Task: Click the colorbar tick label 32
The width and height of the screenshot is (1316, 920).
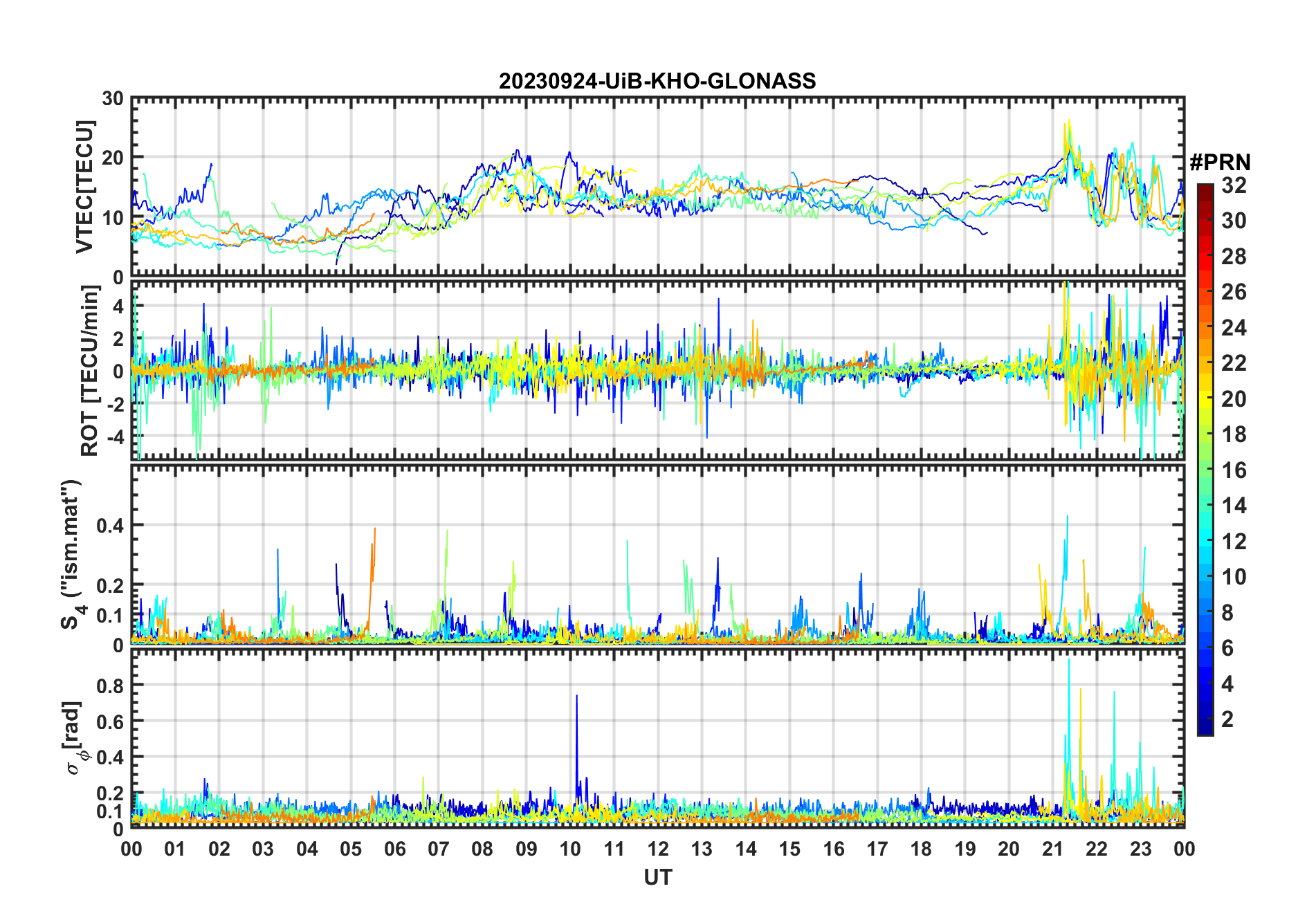Action: [1234, 185]
